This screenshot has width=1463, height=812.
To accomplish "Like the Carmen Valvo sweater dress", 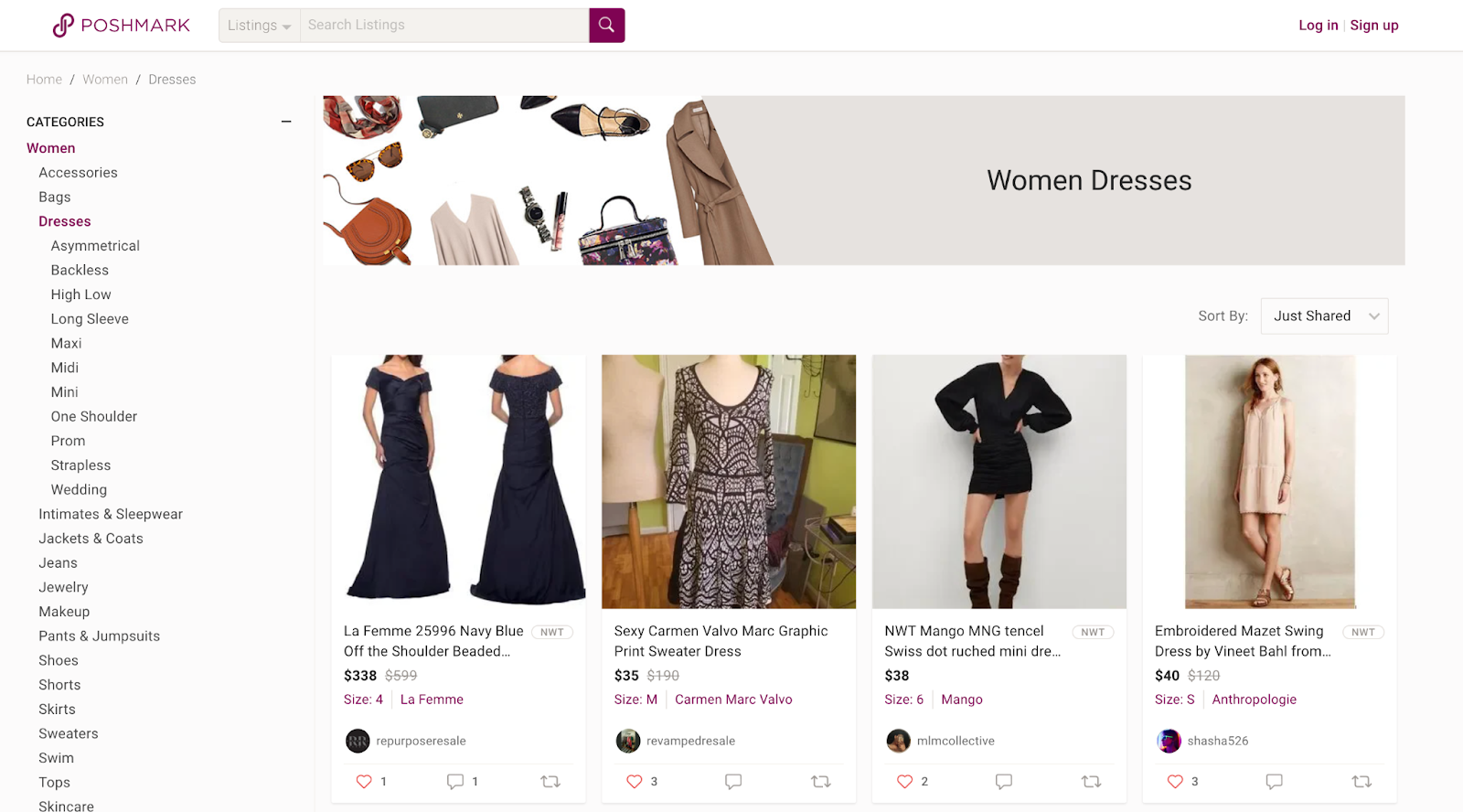I will coord(635,781).
